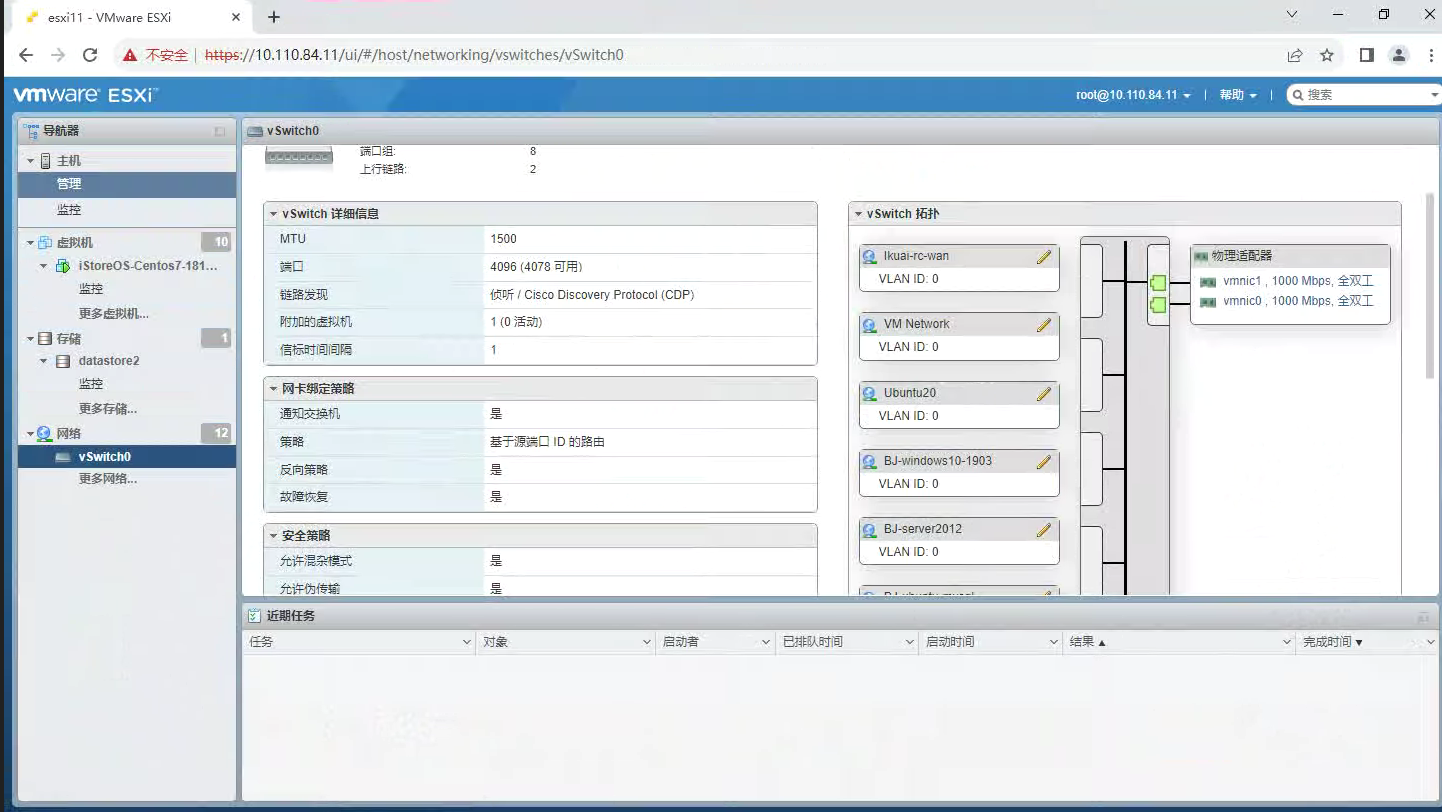Collapse the 虚拟机 tree node

31,243
